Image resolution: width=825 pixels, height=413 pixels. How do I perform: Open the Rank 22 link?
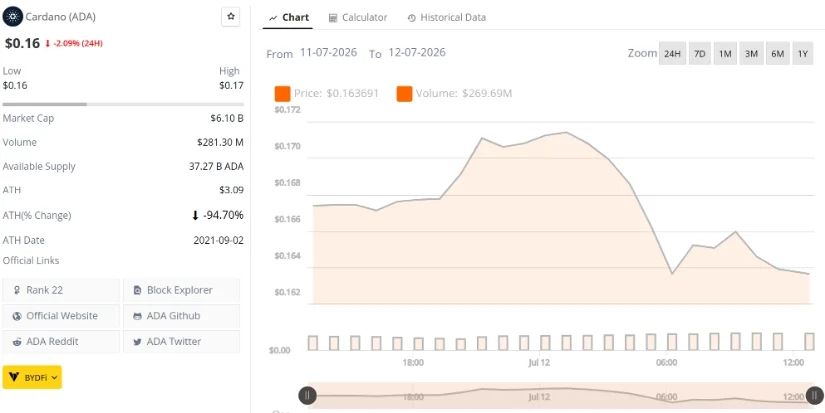click(x=61, y=290)
